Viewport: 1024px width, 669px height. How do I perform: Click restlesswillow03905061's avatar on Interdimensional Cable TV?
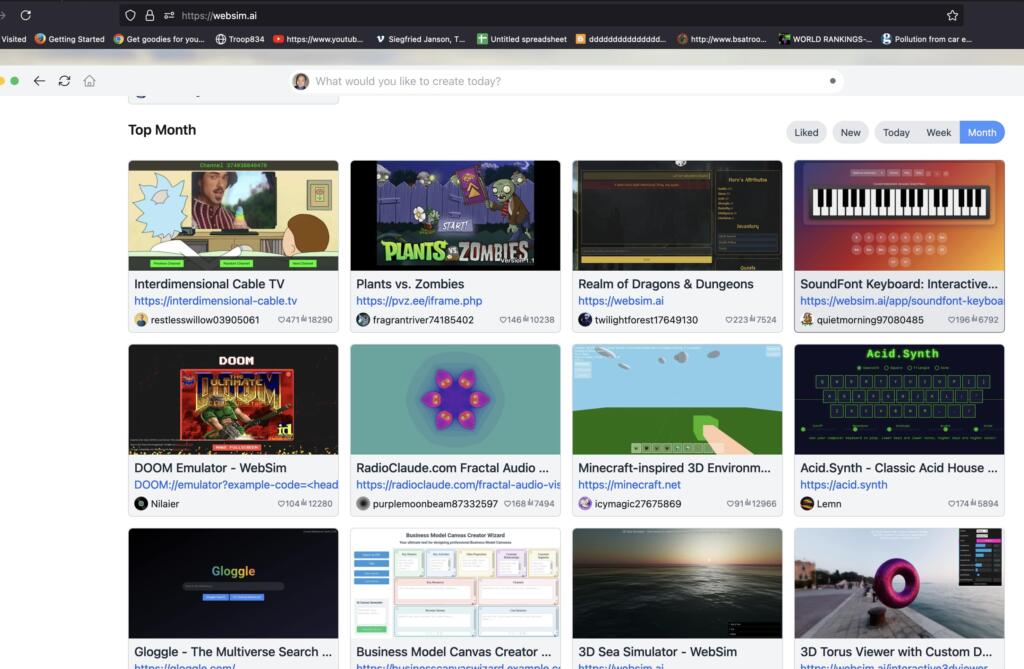[x=140, y=320]
